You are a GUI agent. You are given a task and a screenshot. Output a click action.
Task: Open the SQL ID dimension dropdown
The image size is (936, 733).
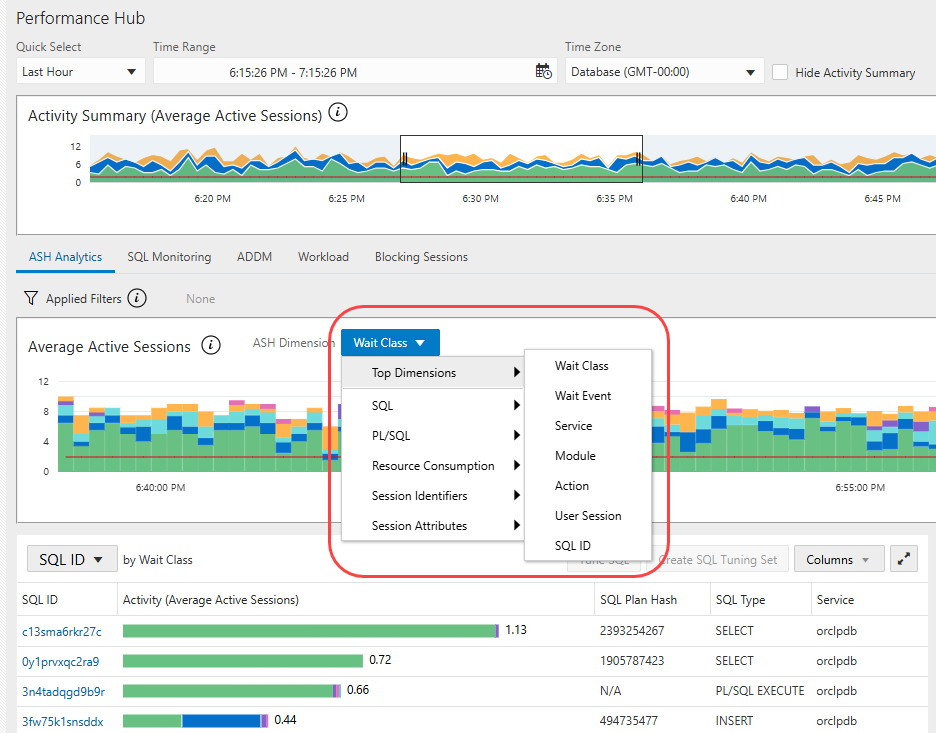click(x=70, y=560)
